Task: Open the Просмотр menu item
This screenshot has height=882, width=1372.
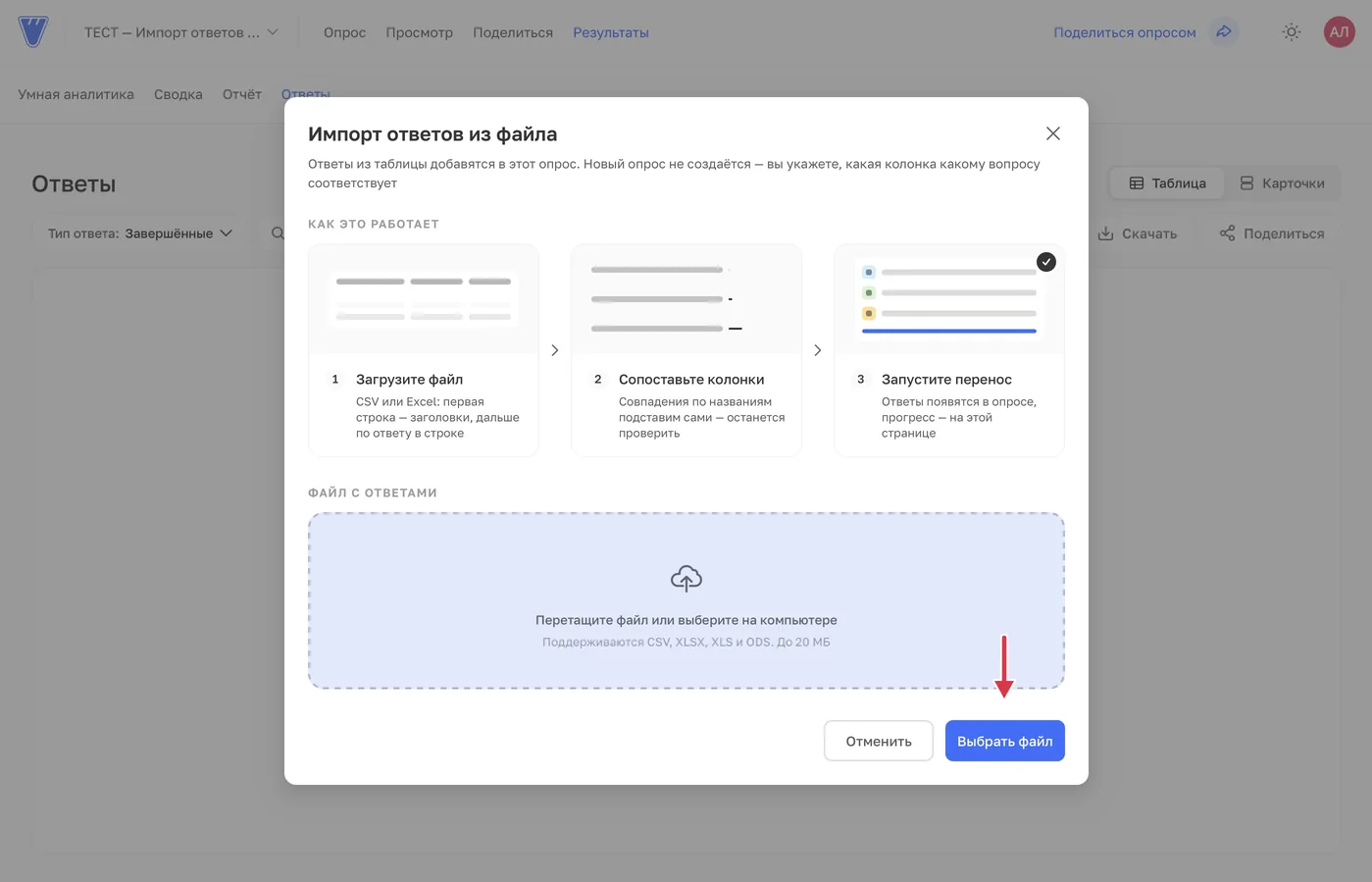Action: pos(419,32)
